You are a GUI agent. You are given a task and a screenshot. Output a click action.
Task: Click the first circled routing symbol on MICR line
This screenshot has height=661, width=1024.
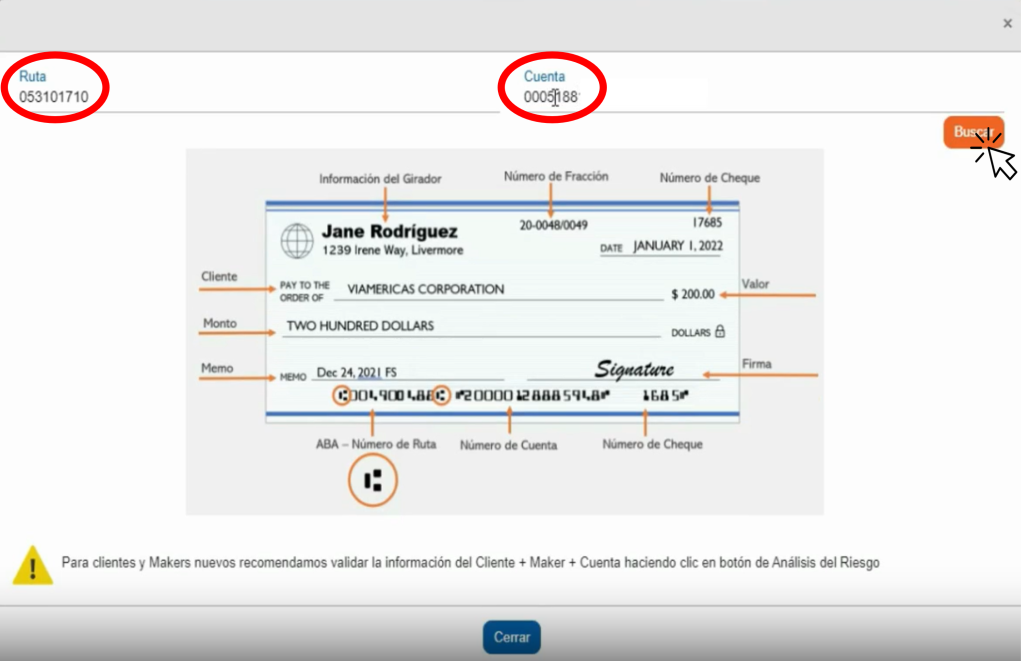tap(343, 396)
